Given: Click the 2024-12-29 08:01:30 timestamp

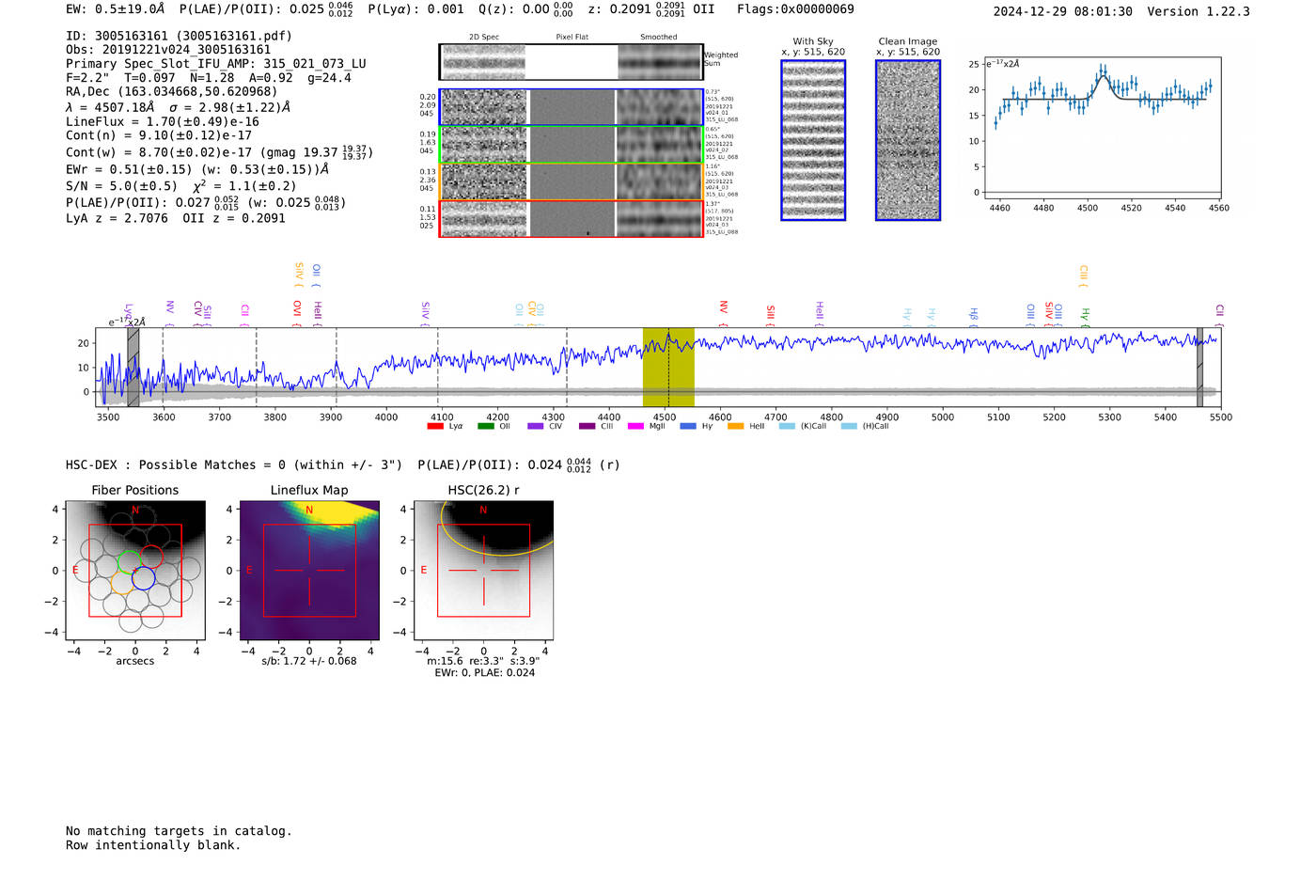Looking at the screenshot, I should pyautogui.click(x=1063, y=11).
